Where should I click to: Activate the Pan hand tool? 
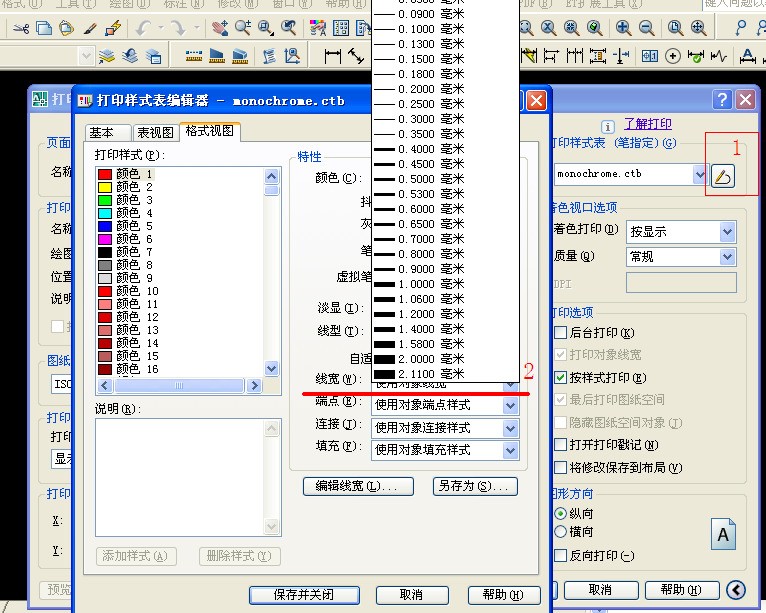coord(220,28)
